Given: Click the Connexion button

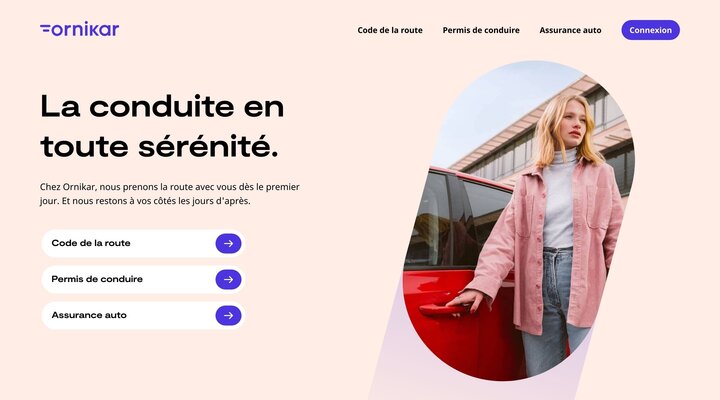Looking at the screenshot, I should pyautogui.click(x=650, y=30).
